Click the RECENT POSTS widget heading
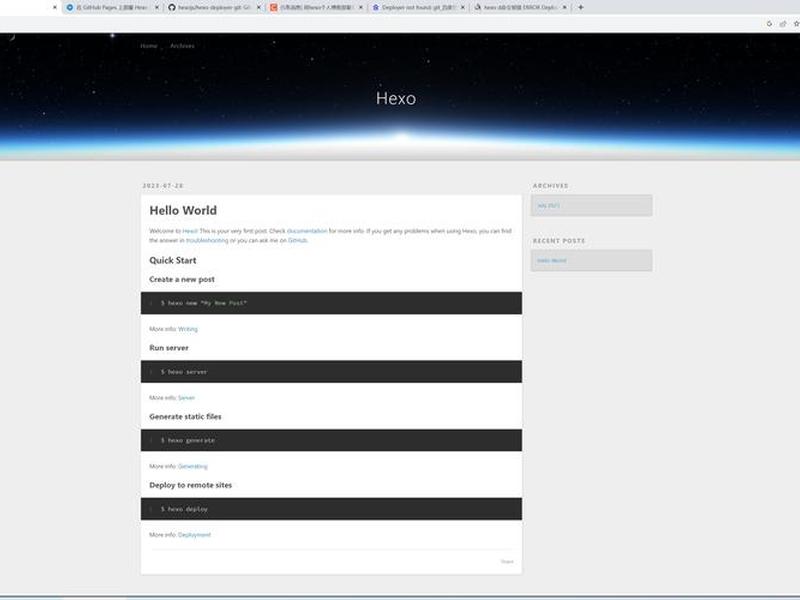The width and height of the screenshot is (800, 600). [x=559, y=241]
